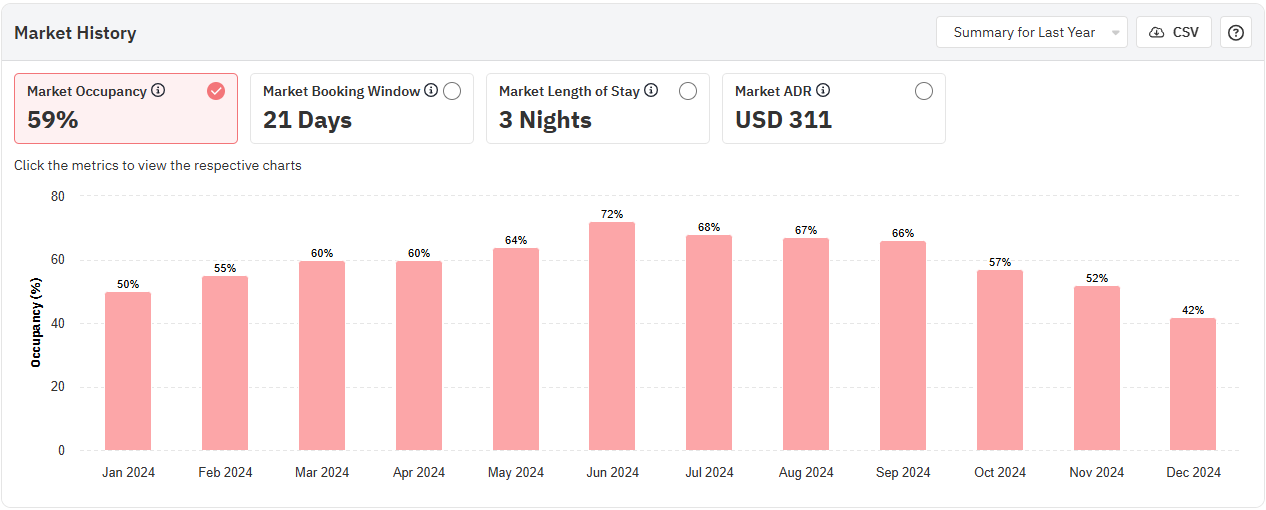This screenshot has height=510, width=1266.
Task: Click the info icon beside Market Occupancy
Action: (x=158, y=91)
